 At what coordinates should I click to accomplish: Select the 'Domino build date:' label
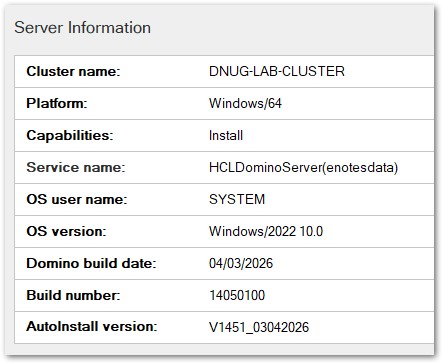[91, 263]
